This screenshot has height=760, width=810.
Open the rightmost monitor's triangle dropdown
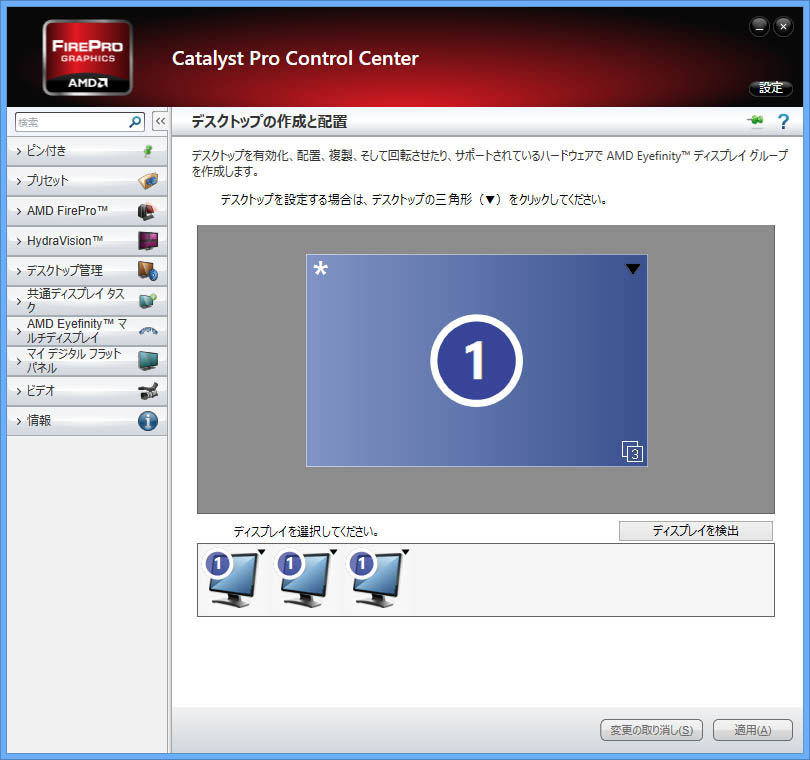coord(406,552)
